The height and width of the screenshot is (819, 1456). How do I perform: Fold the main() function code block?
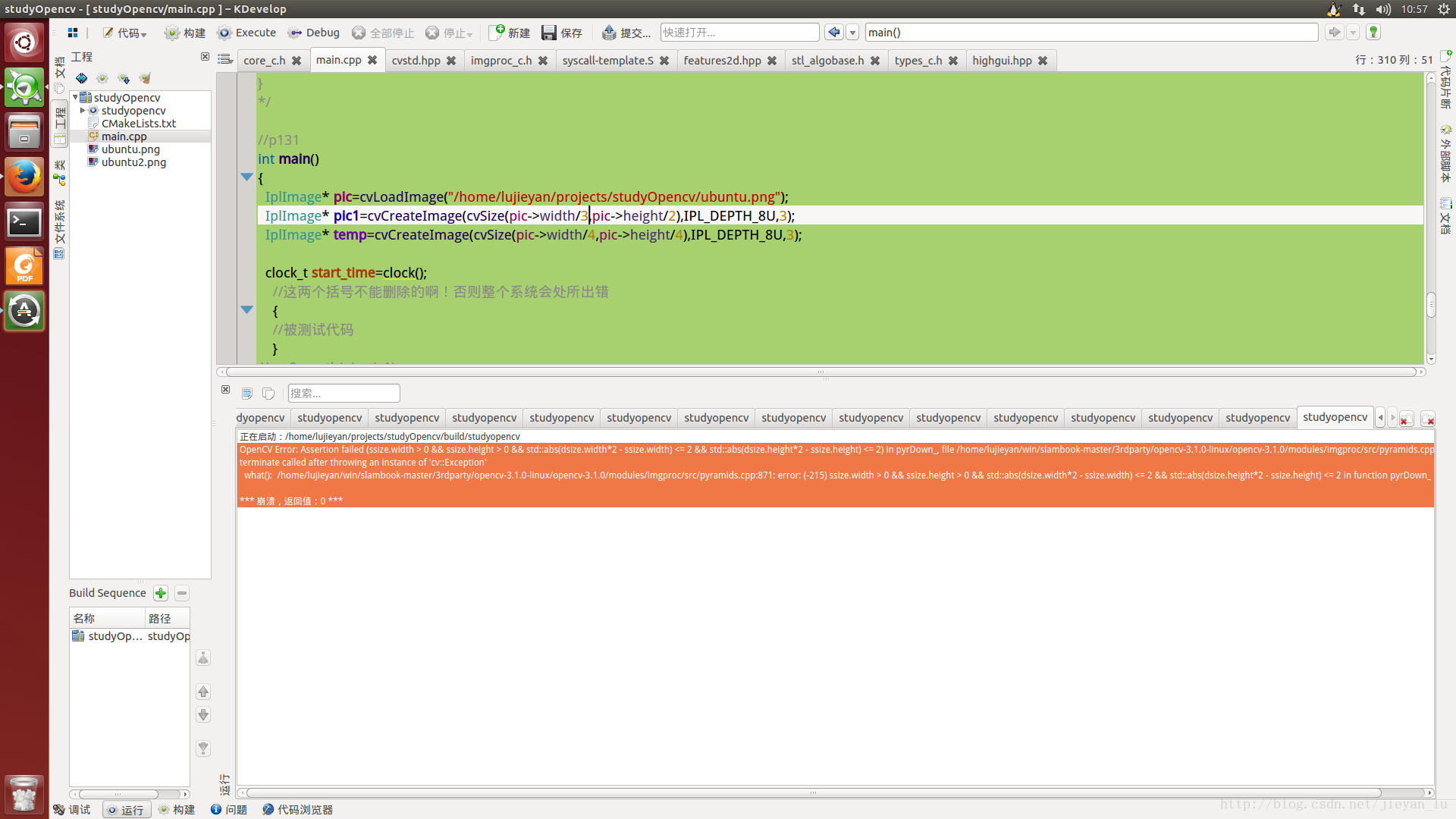246,177
